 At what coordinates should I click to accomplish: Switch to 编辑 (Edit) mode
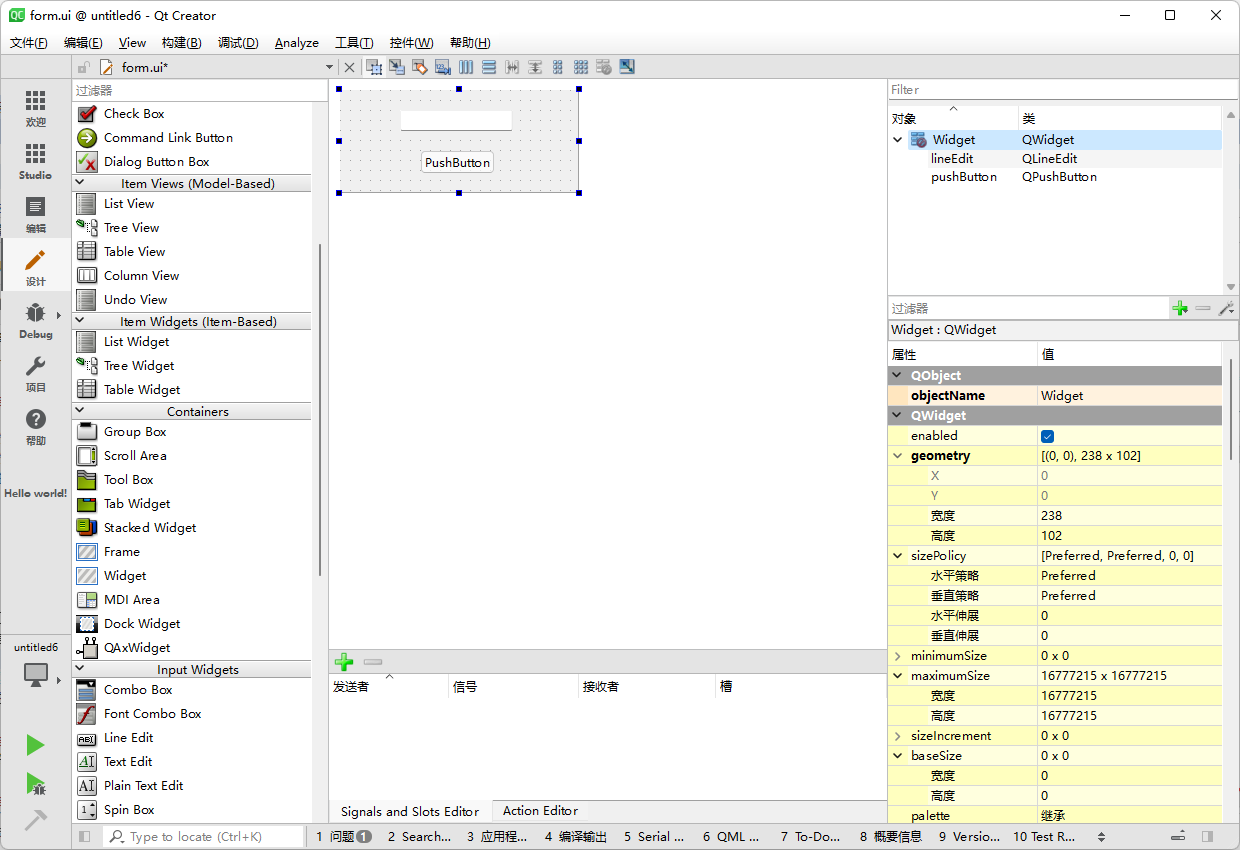[x=36, y=215]
